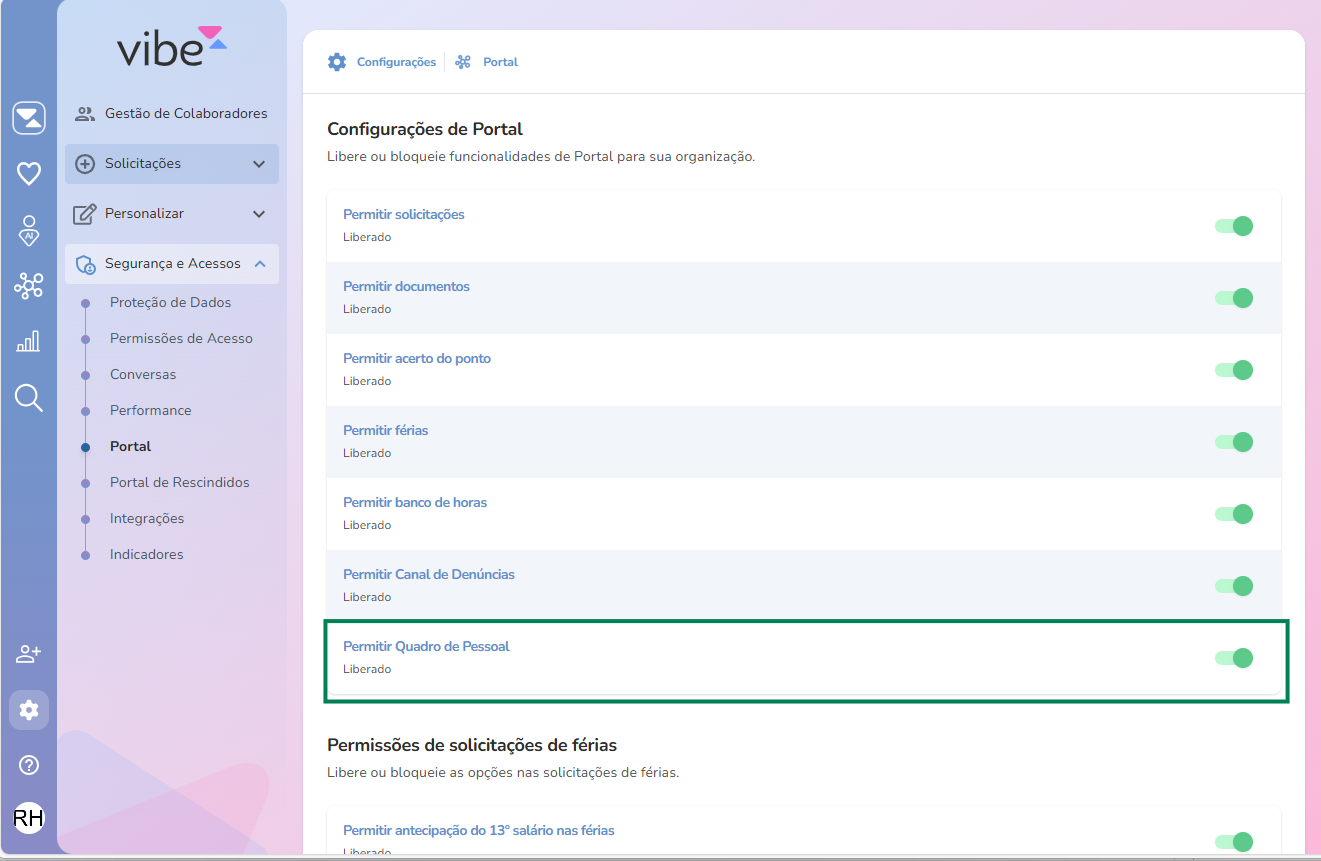Open the settings gear in left rail
This screenshot has width=1321, height=861.
(29, 710)
